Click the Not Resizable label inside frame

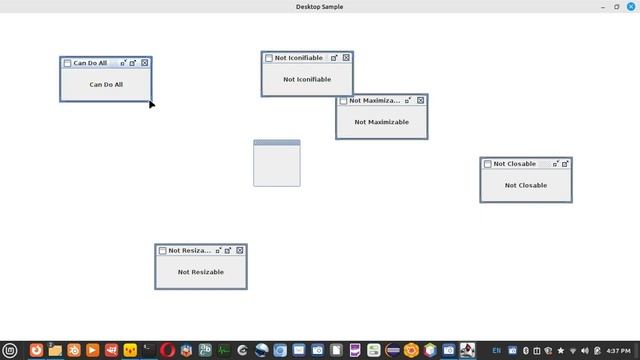(201, 272)
